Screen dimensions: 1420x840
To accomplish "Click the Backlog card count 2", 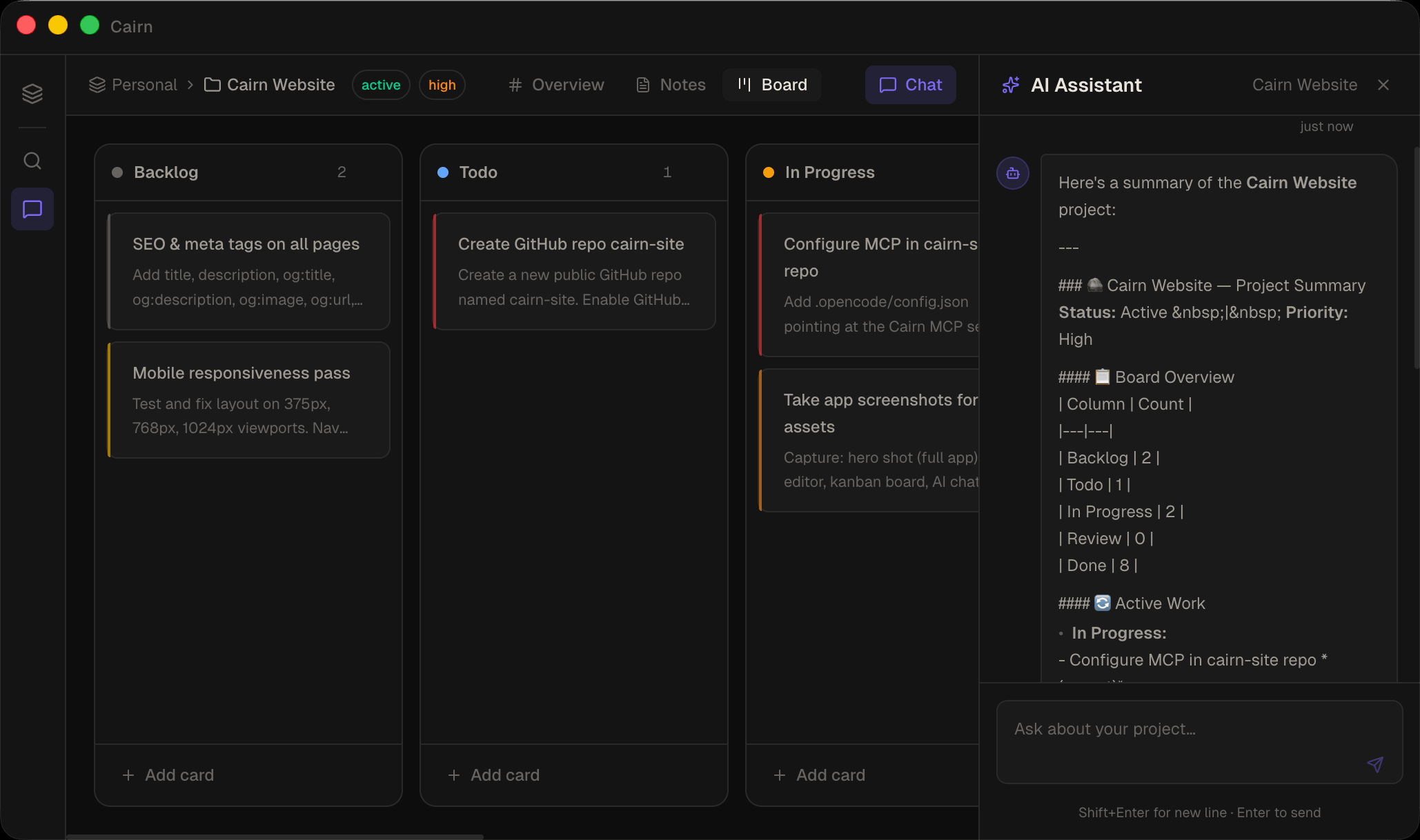I will coord(342,172).
